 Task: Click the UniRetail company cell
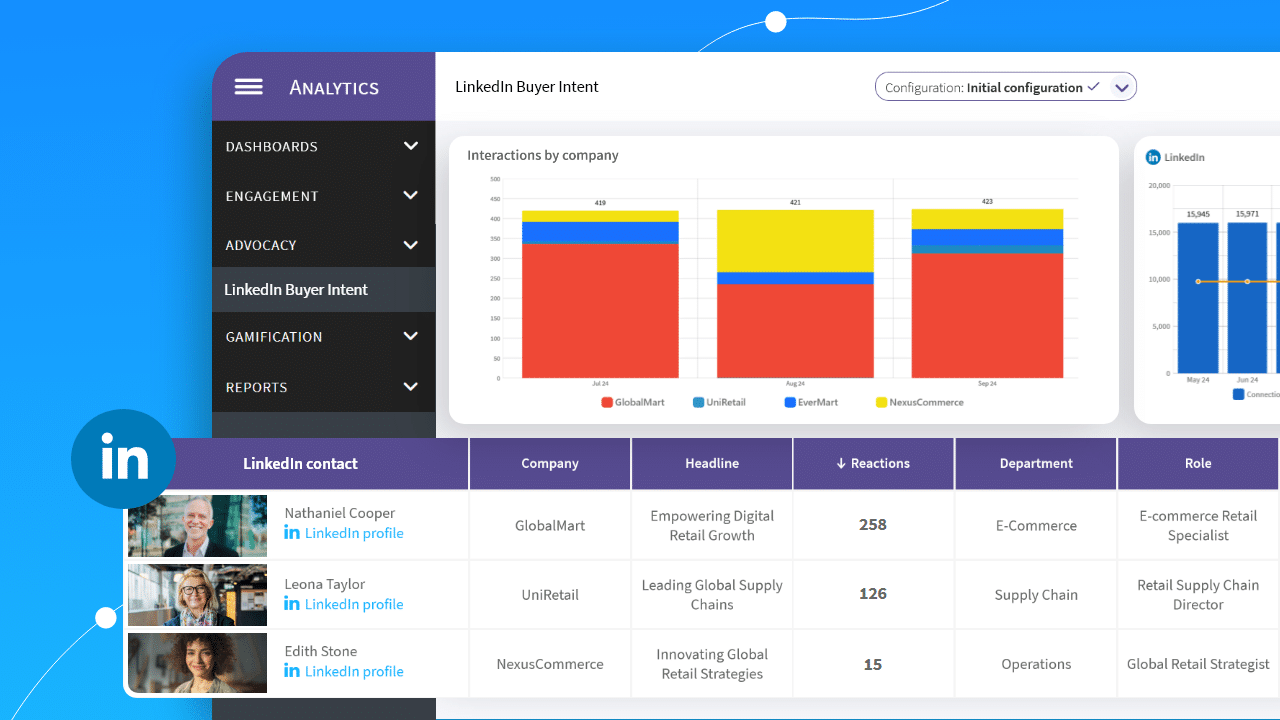tap(550, 594)
